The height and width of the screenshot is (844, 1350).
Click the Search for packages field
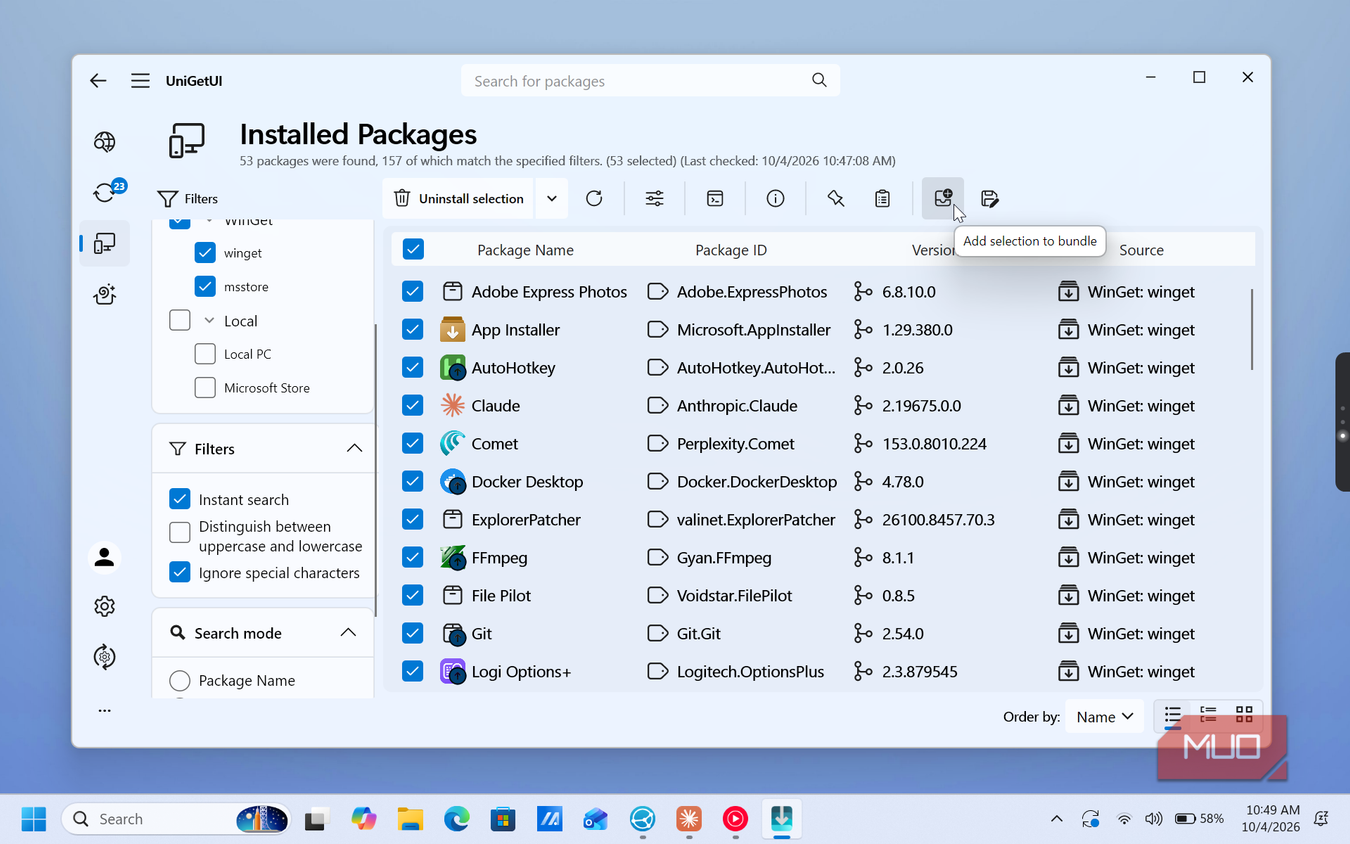click(650, 81)
